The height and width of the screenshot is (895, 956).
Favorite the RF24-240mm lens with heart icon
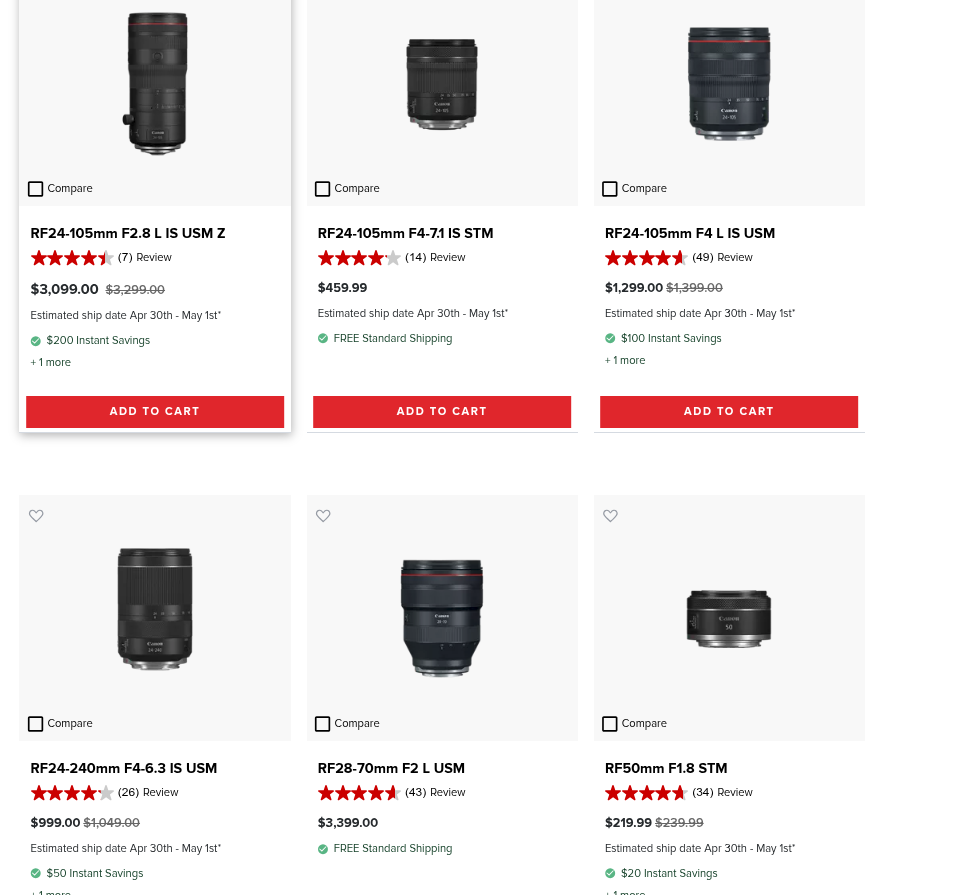36,516
